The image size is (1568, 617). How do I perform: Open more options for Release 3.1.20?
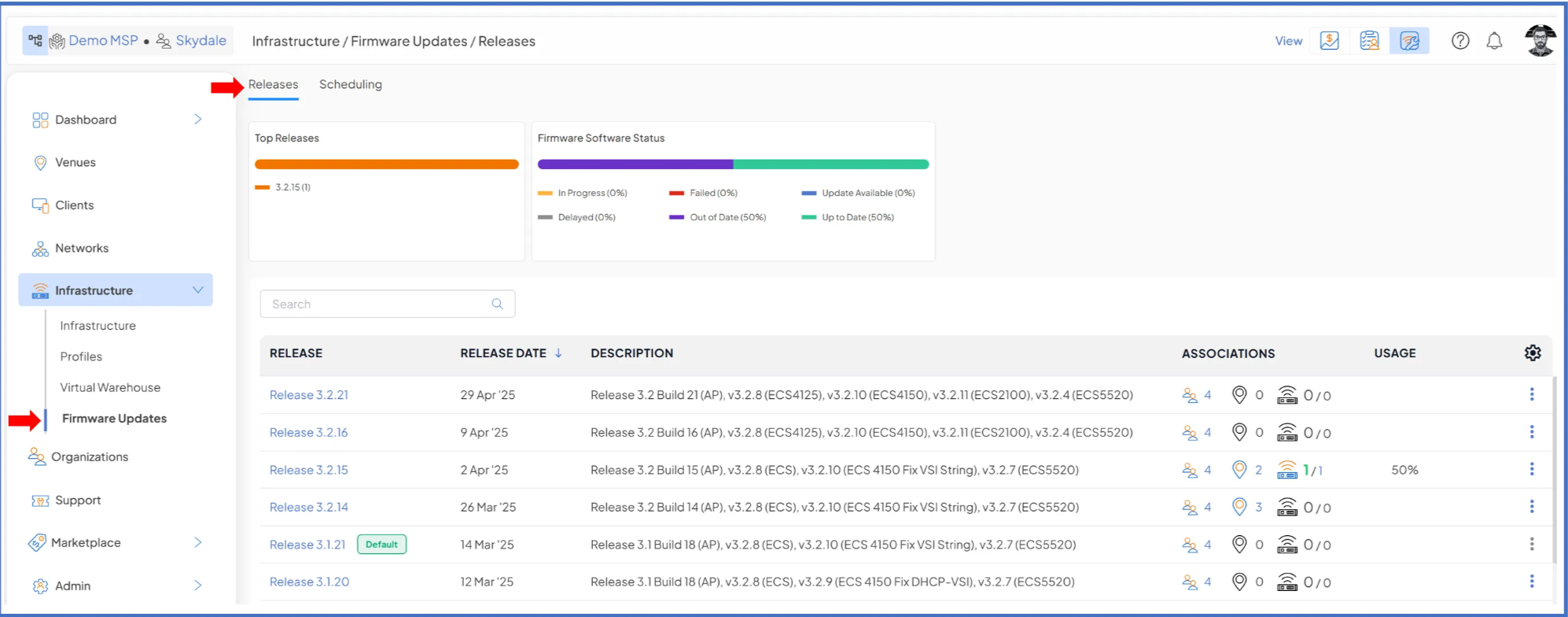pyautogui.click(x=1531, y=581)
